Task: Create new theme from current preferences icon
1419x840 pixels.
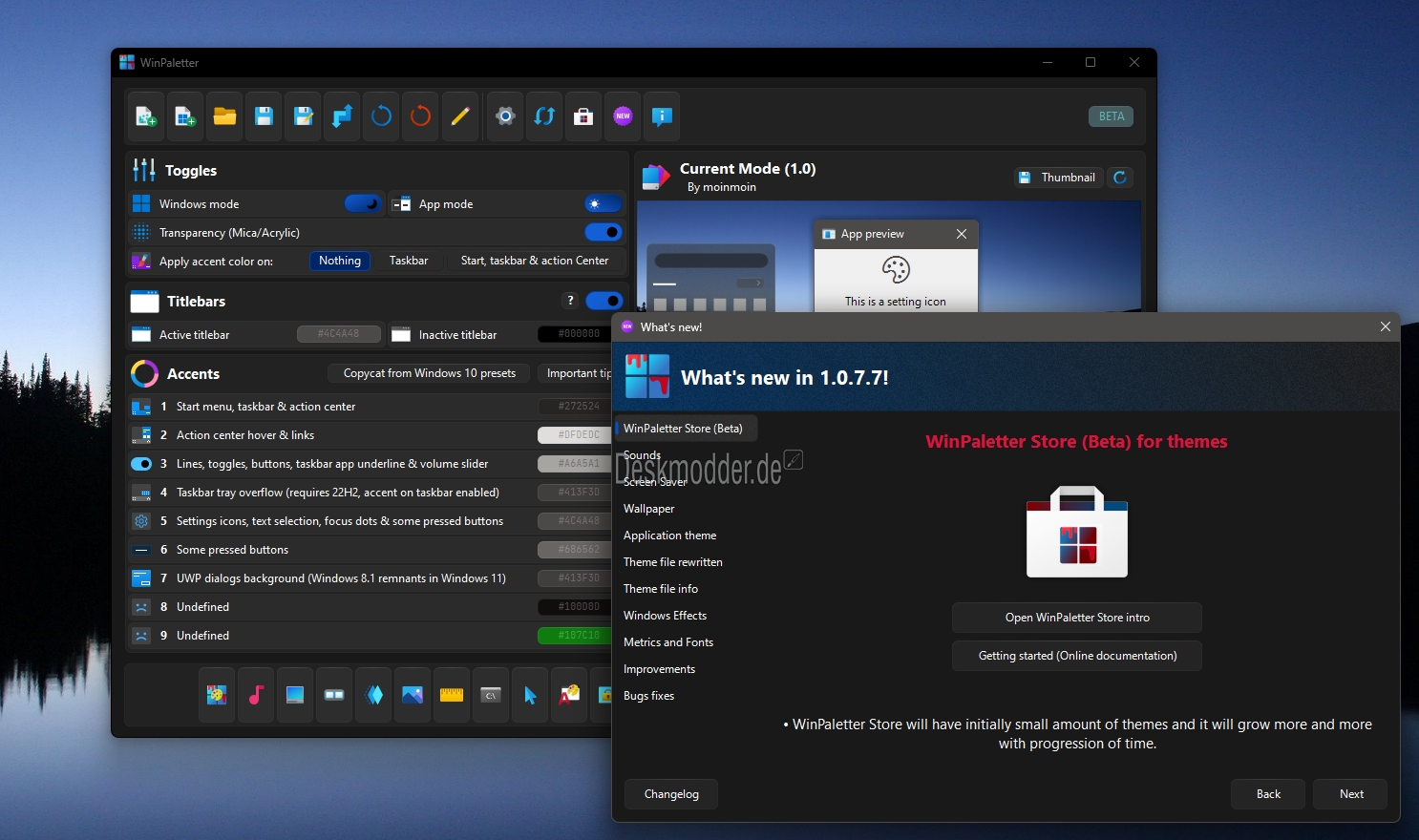Action: pos(146,116)
